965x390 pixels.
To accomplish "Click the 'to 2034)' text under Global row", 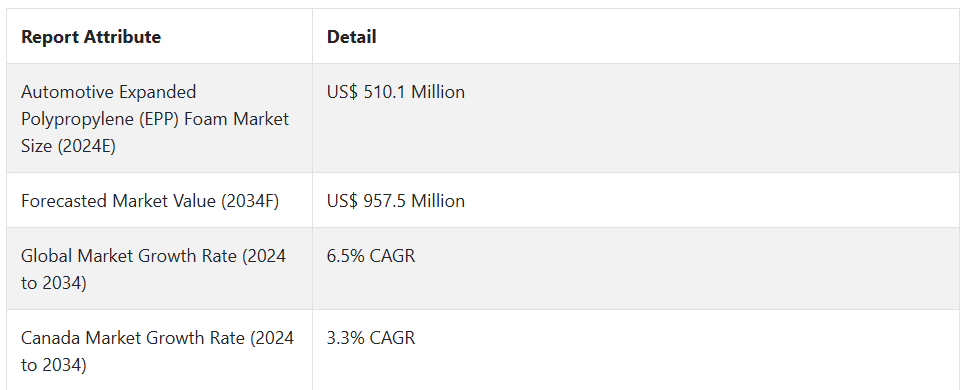I will coord(54,284).
